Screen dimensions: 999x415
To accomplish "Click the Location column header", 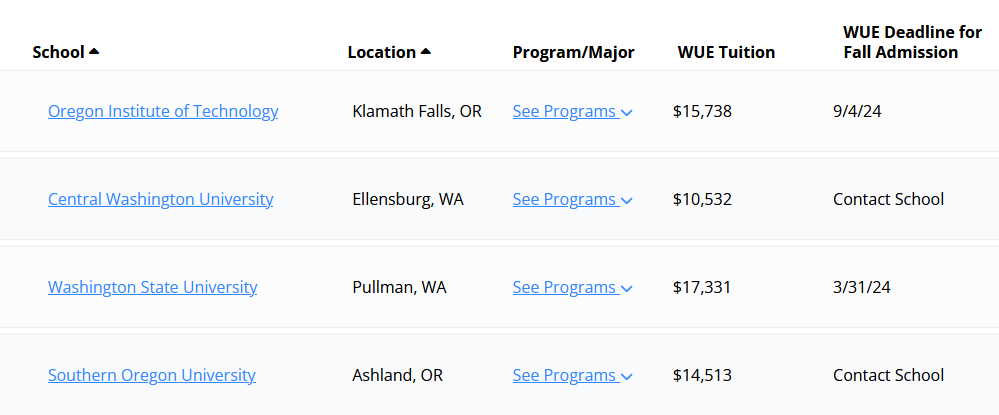I will click(382, 52).
